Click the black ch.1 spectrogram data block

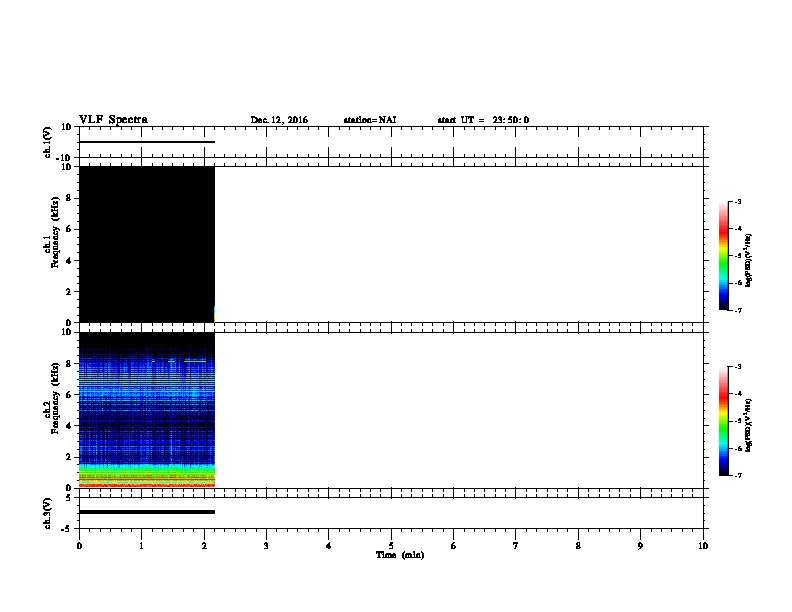147,244
